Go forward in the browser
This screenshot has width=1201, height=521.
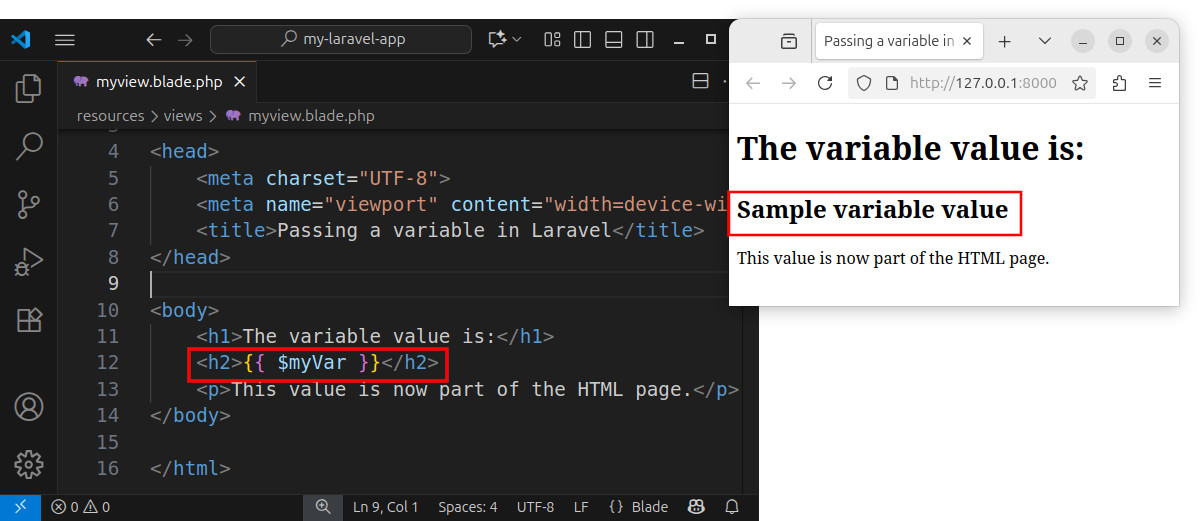(789, 83)
